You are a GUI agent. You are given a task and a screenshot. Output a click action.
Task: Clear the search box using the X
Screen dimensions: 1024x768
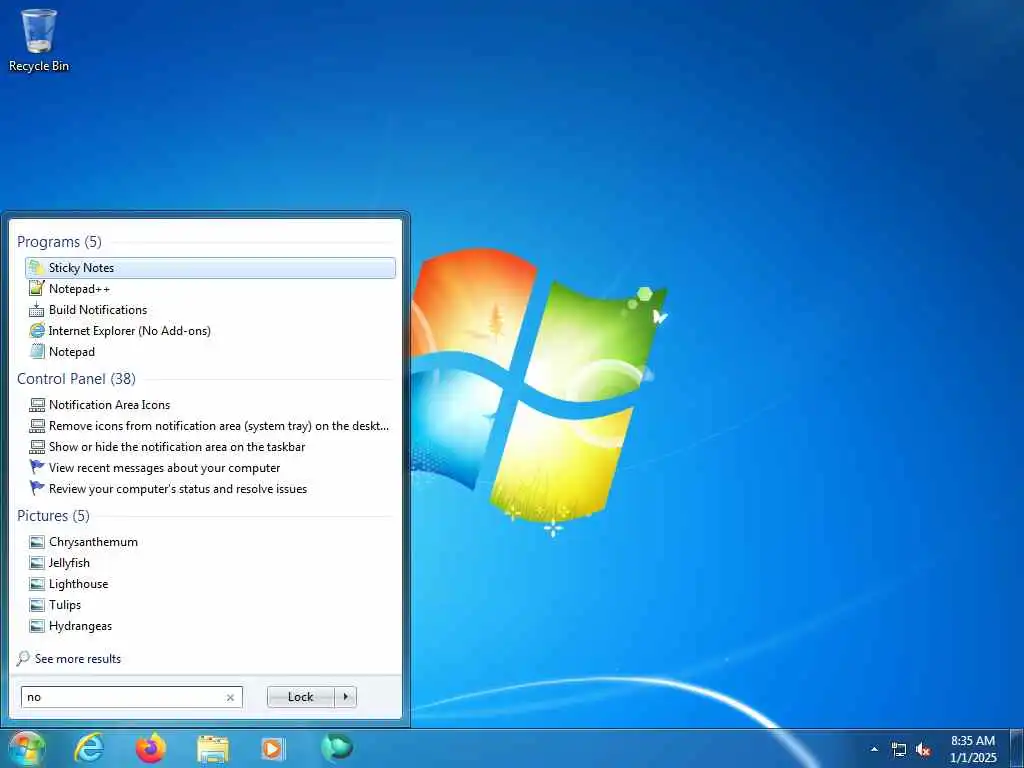(x=230, y=697)
